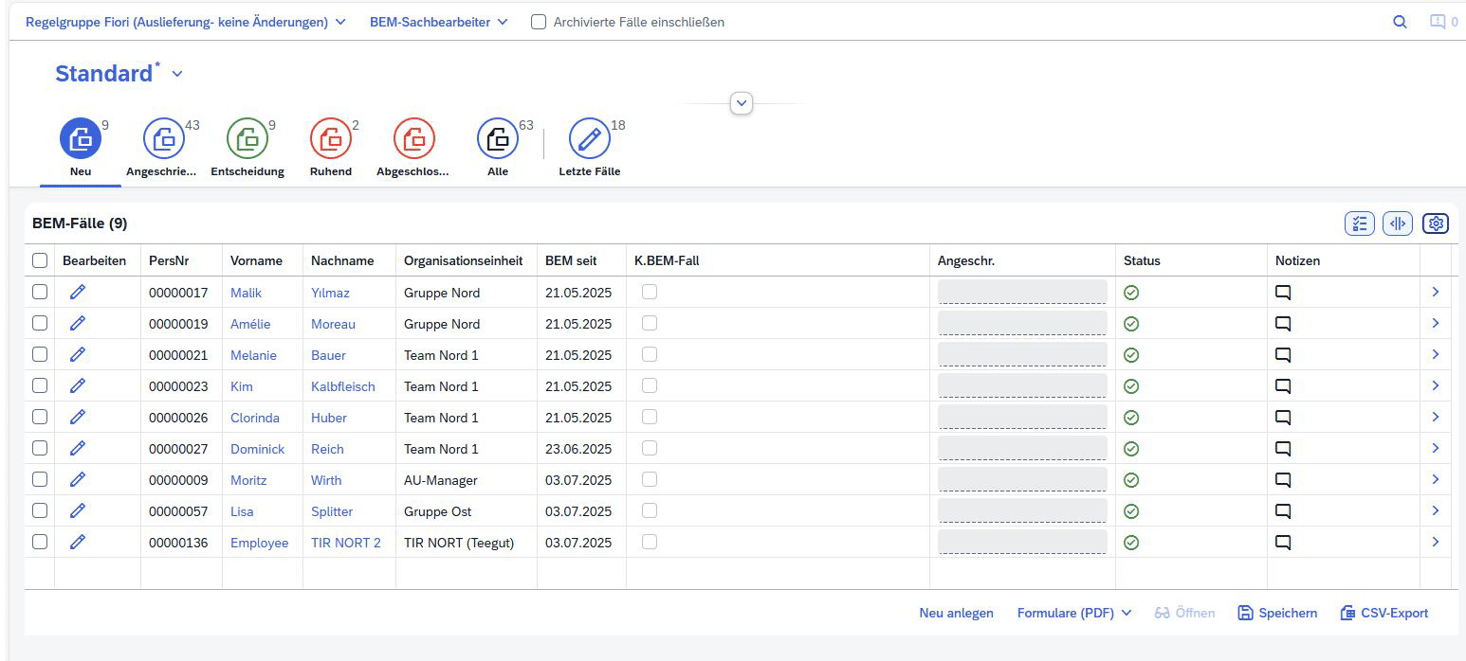Edit Malik Yılmaz with the pencil icon
The height and width of the screenshot is (661, 1466).
[x=77, y=292]
